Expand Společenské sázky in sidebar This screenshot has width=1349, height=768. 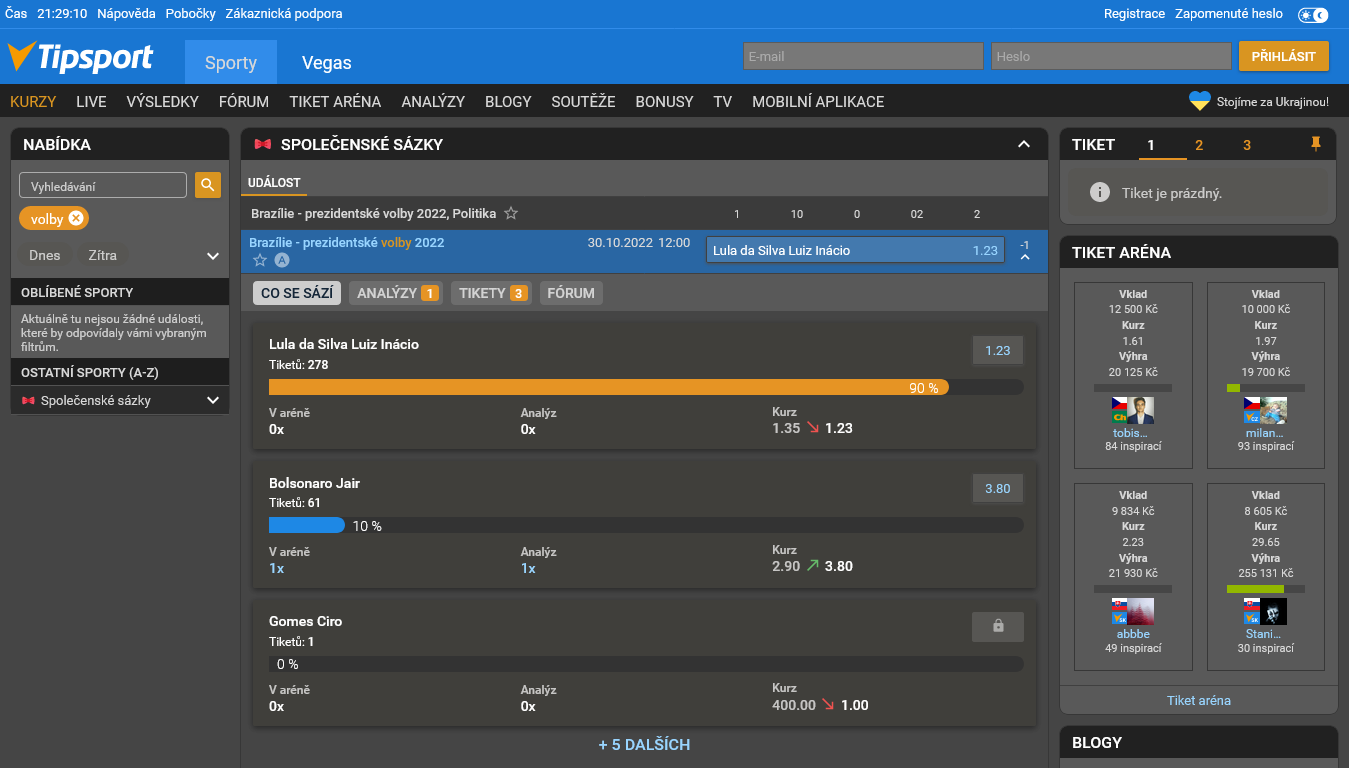pos(213,400)
